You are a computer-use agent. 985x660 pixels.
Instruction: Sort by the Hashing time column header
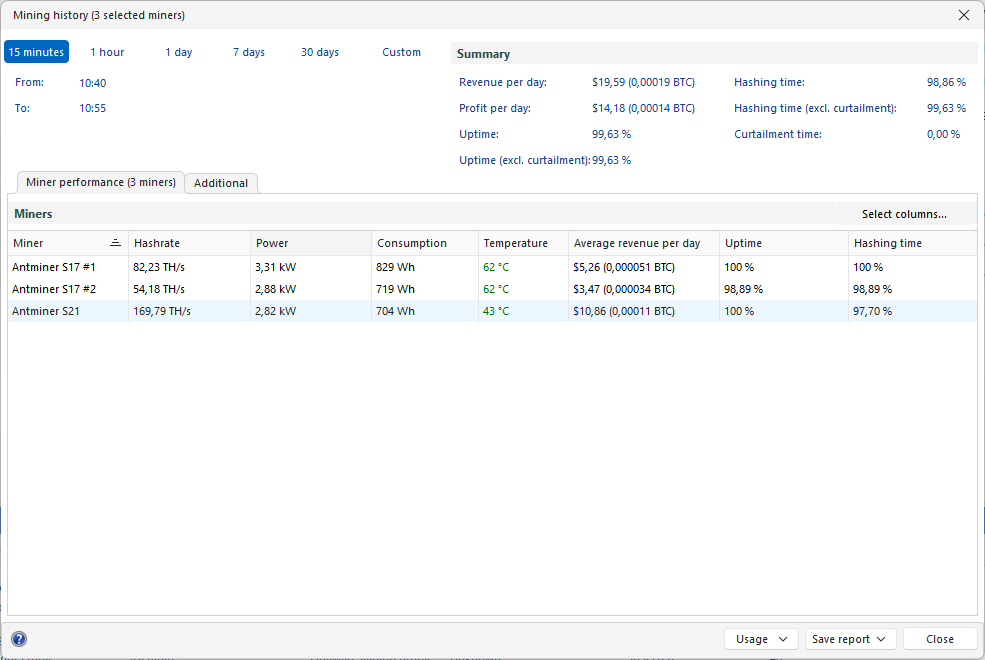point(912,243)
